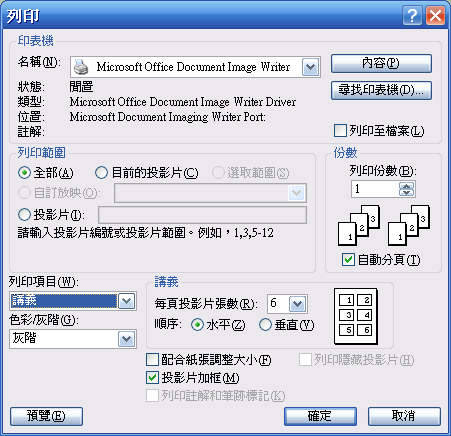The width and height of the screenshot is (451, 436).
Task: Click 取消 to cancel
Action: [x=404, y=416]
